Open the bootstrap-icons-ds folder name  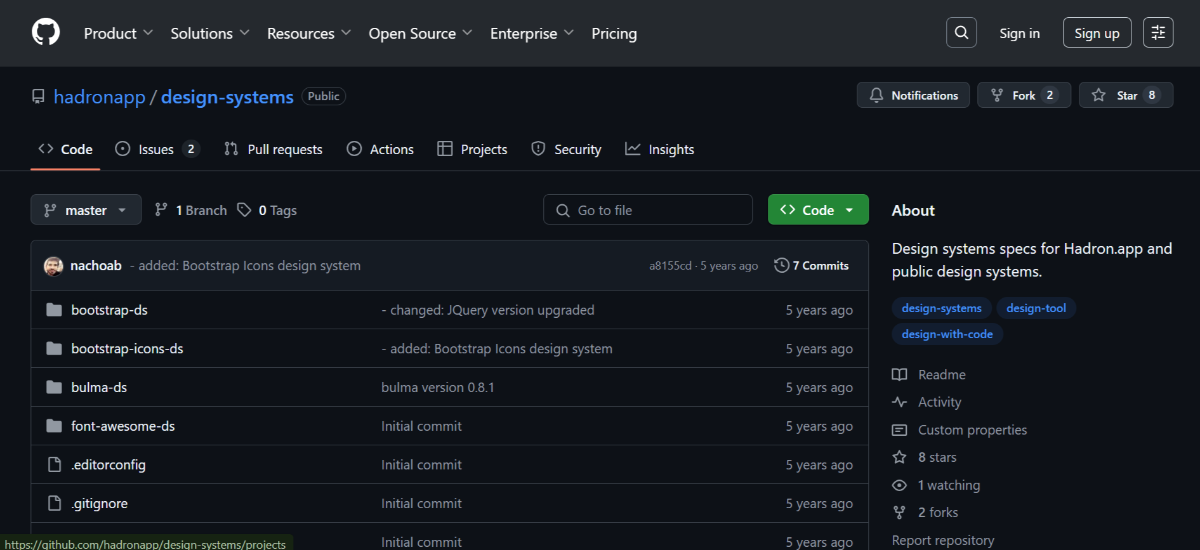tap(127, 349)
